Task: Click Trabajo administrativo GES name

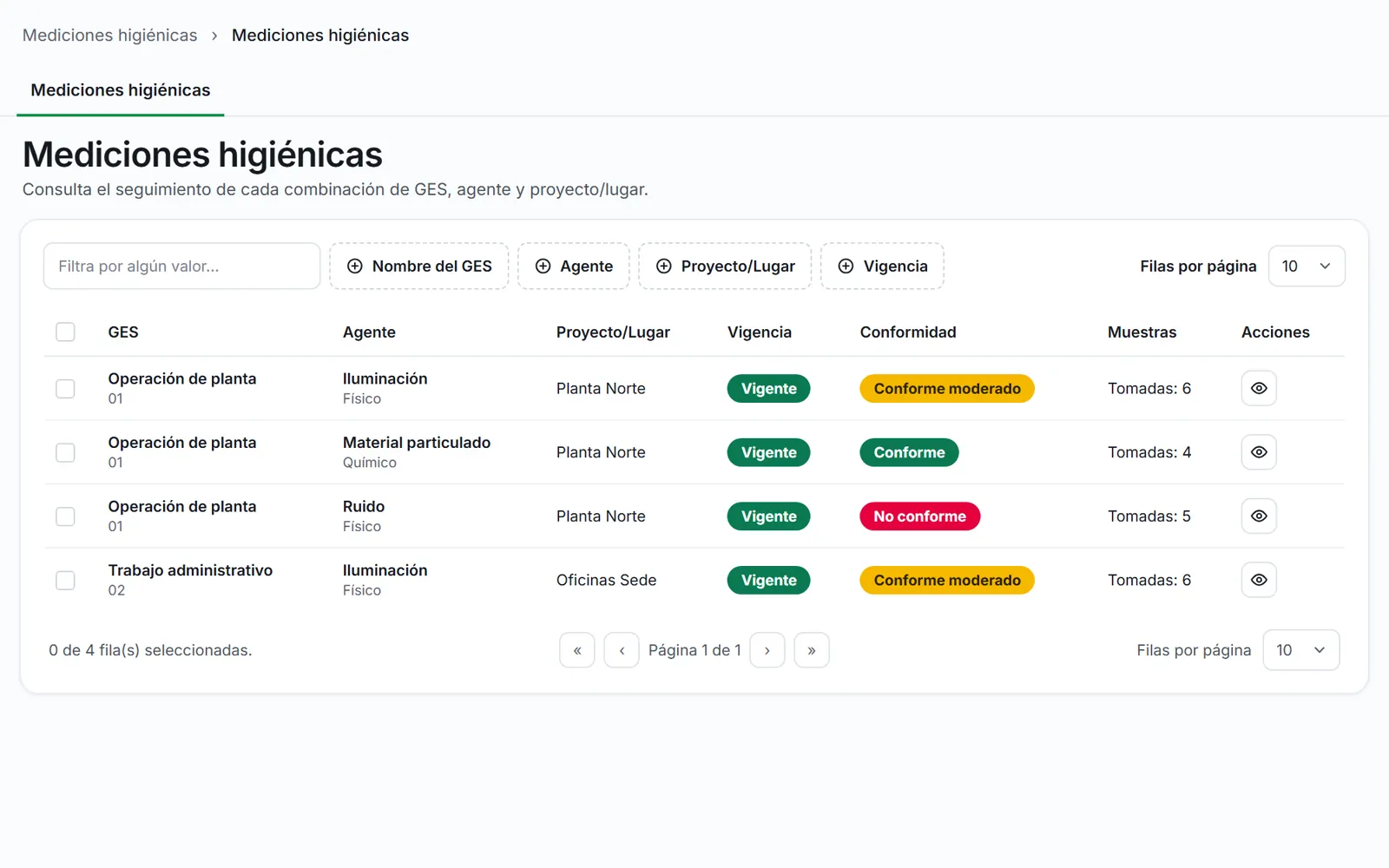Action: coord(190,570)
